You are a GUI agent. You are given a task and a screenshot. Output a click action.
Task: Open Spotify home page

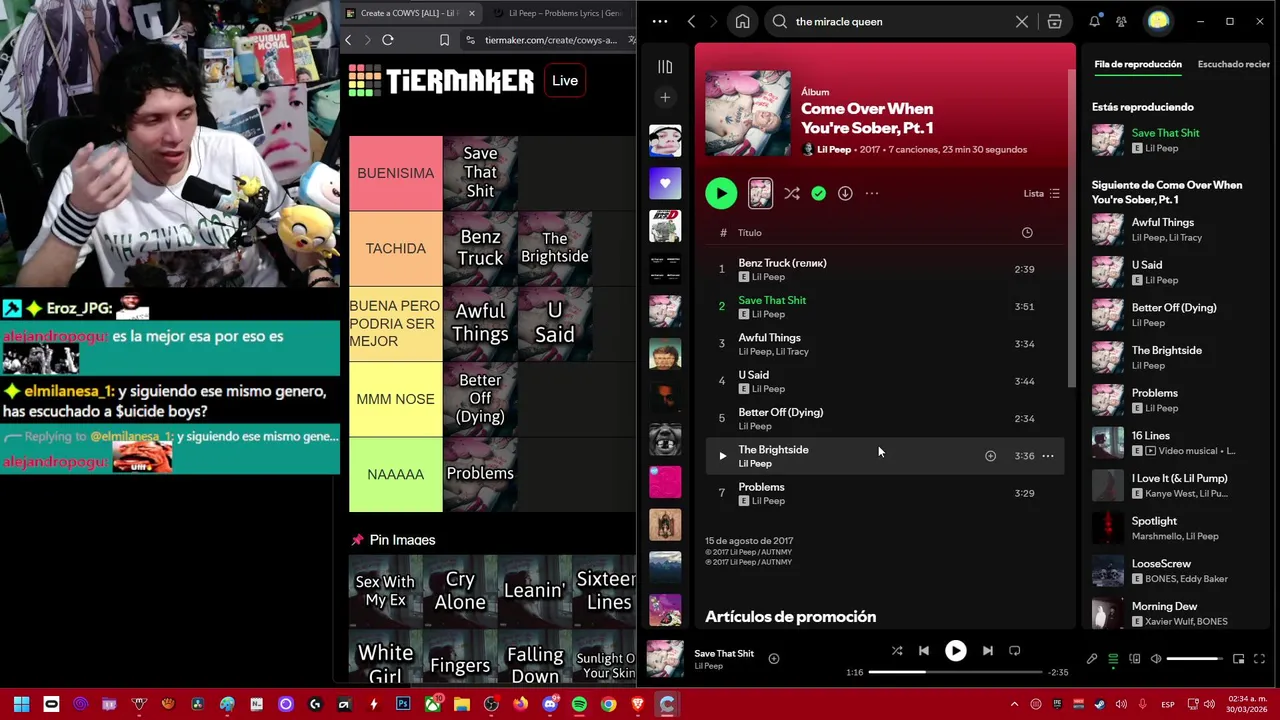742,21
